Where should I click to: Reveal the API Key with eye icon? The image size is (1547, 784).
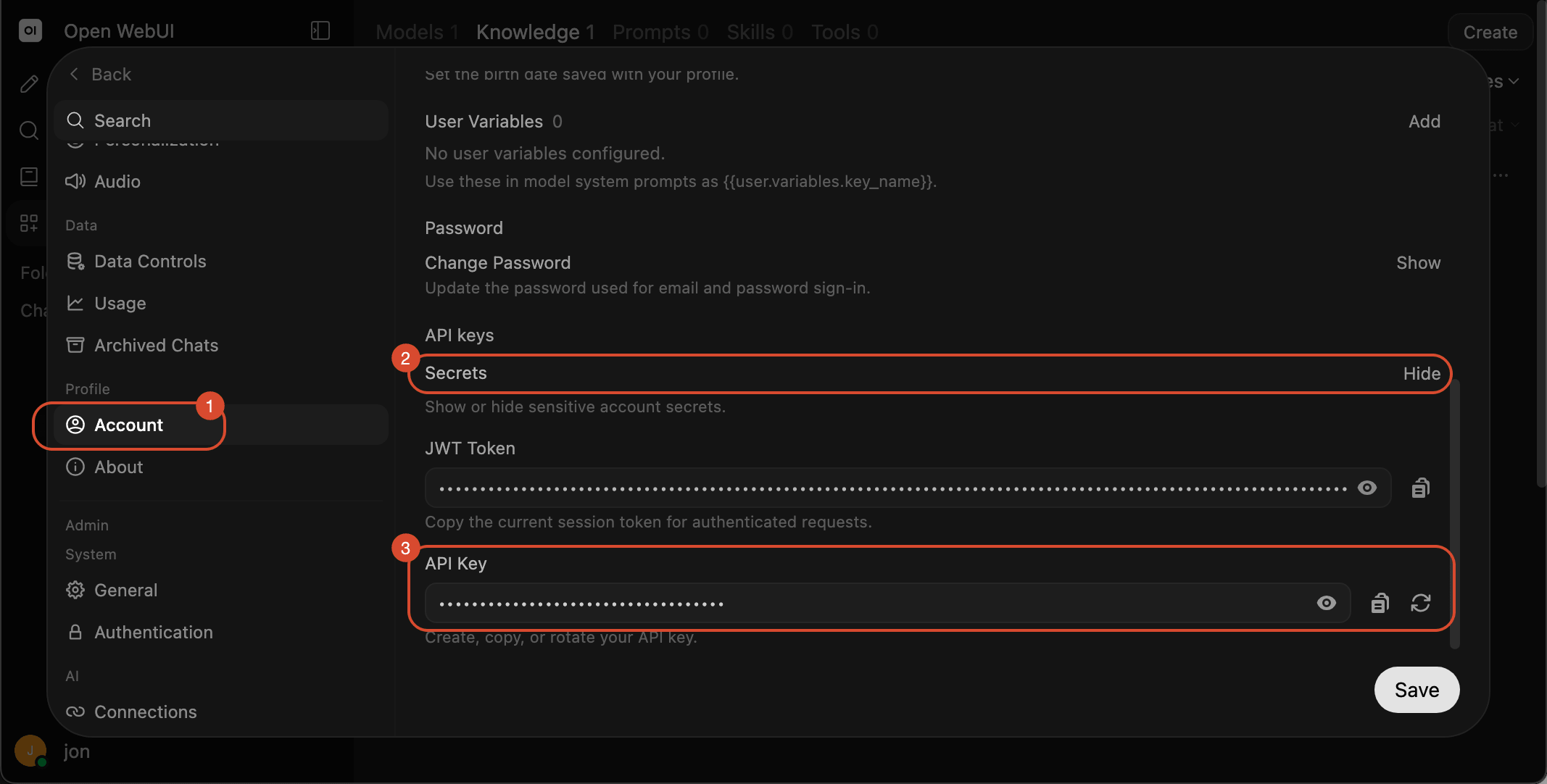[x=1327, y=603]
